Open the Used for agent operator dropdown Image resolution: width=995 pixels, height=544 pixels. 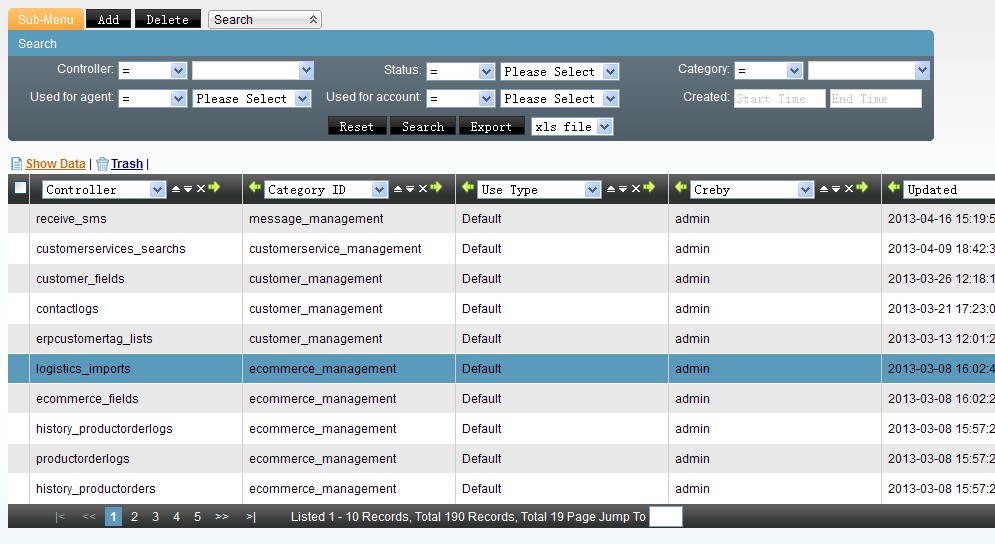(x=152, y=98)
